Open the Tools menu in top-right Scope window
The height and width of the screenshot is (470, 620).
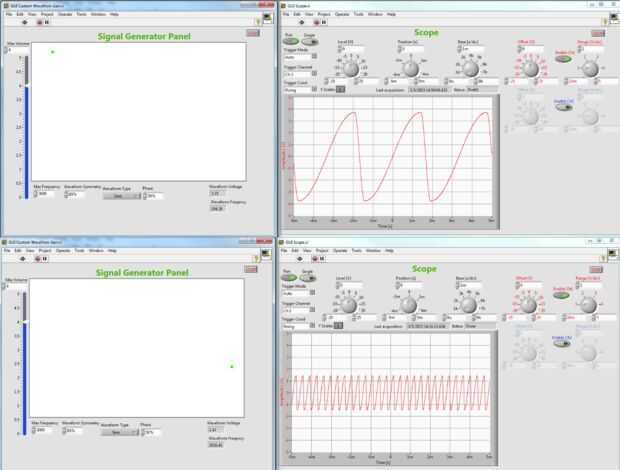359,14
